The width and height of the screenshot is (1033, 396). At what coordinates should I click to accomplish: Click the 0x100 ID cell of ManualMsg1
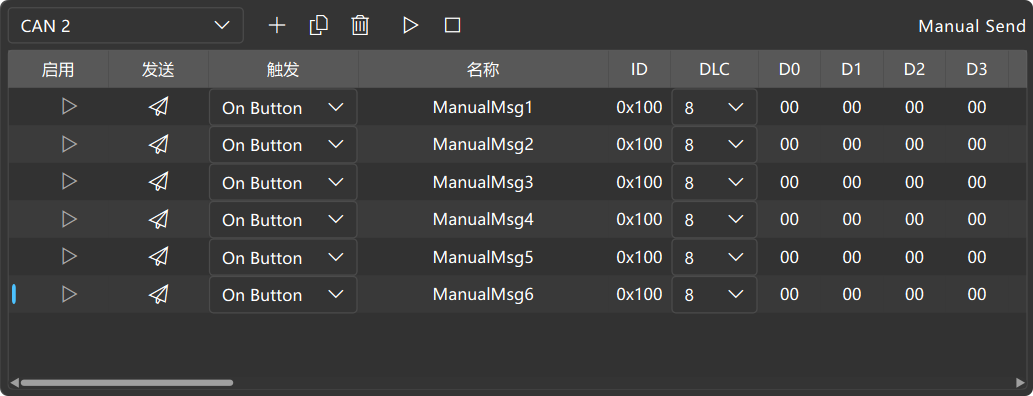pyautogui.click(x=639, y=107)
